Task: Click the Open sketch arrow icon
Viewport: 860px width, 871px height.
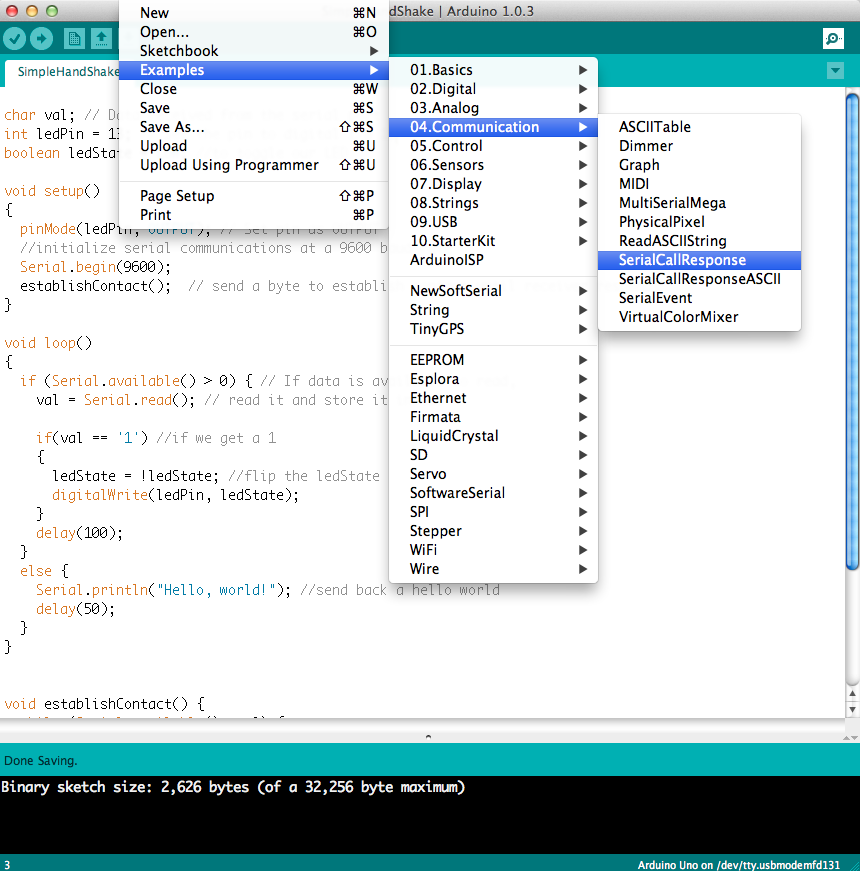Action: click(x=101, y=38)
